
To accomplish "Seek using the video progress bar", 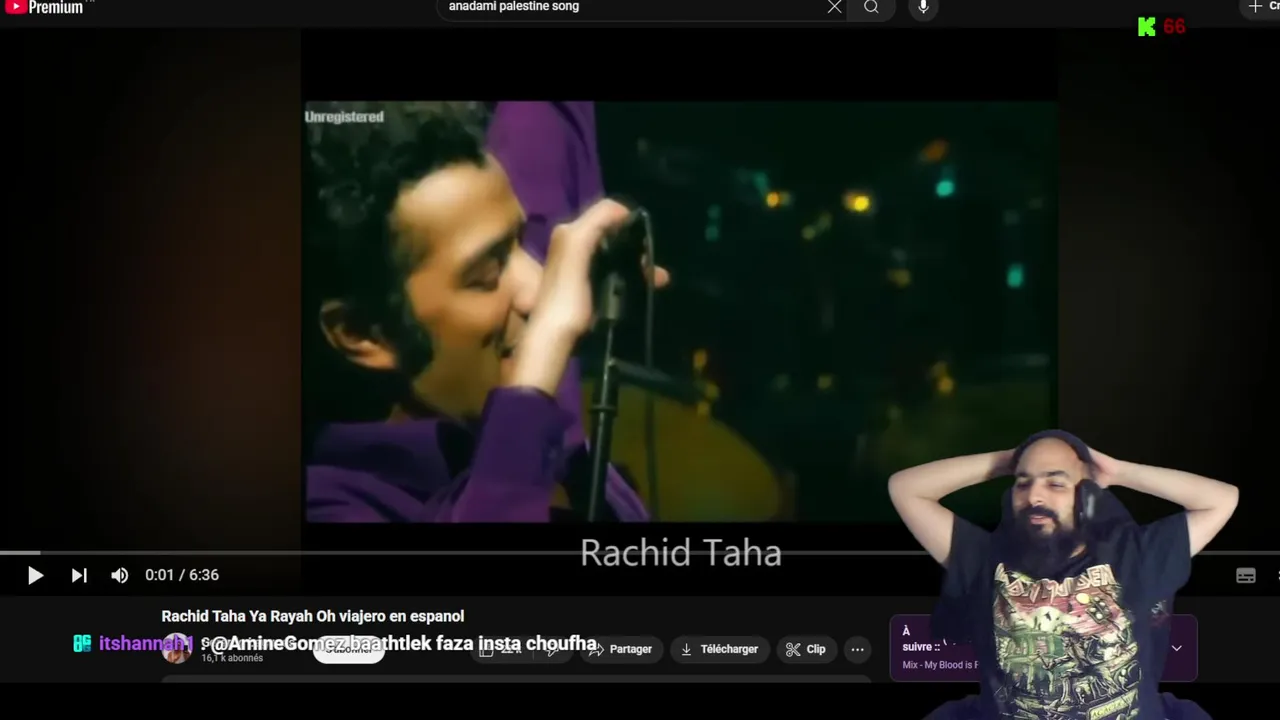I will pyautogui.click(x=640, y=552).
